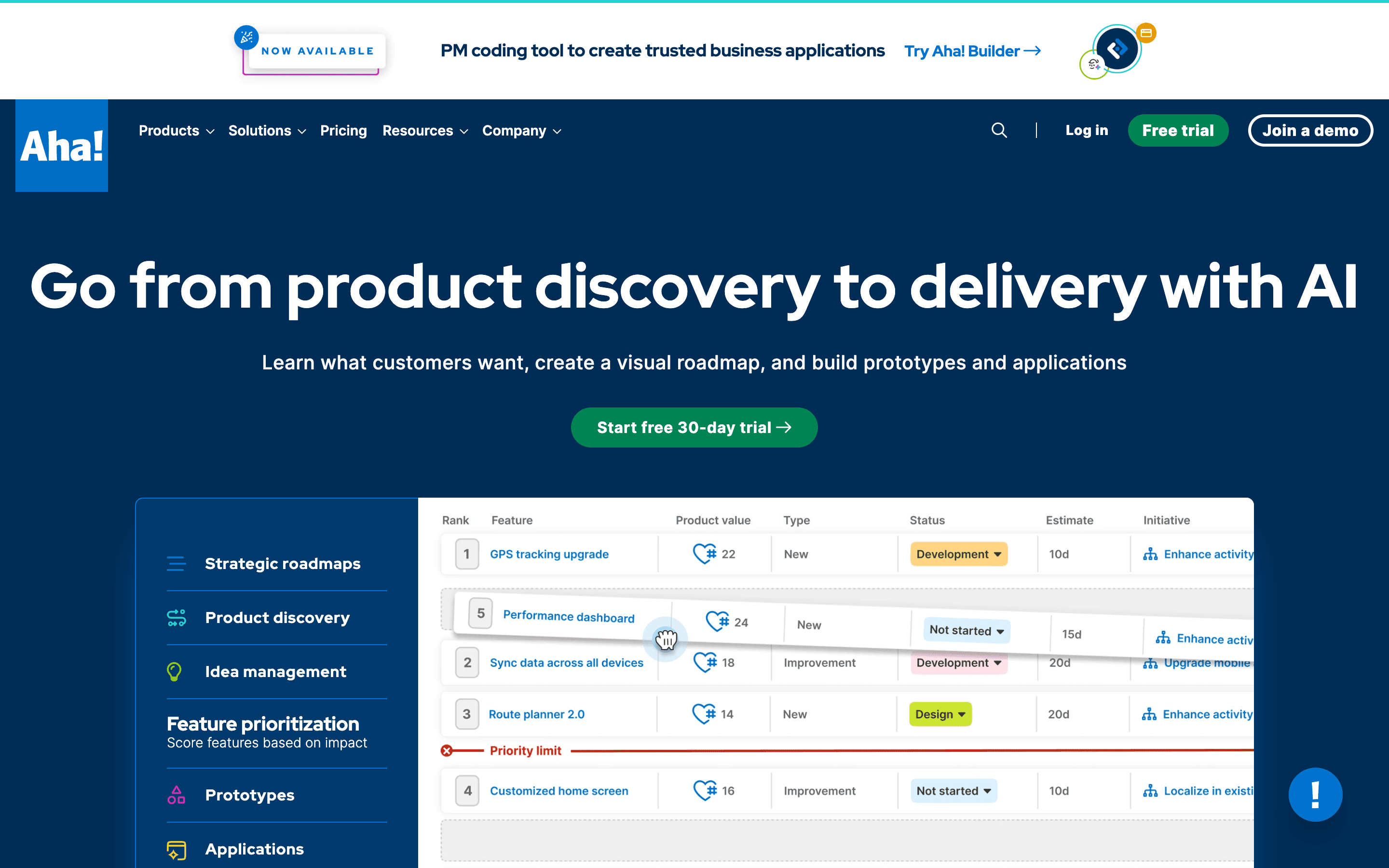Click the initiative hierarchy icon in Performance dashboard row

1163,638
